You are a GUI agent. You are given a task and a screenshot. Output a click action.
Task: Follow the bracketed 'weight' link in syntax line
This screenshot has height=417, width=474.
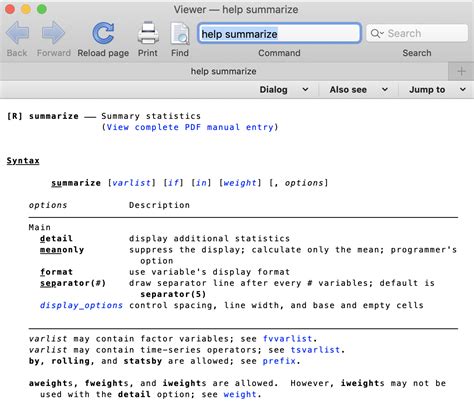click(240, 183)
